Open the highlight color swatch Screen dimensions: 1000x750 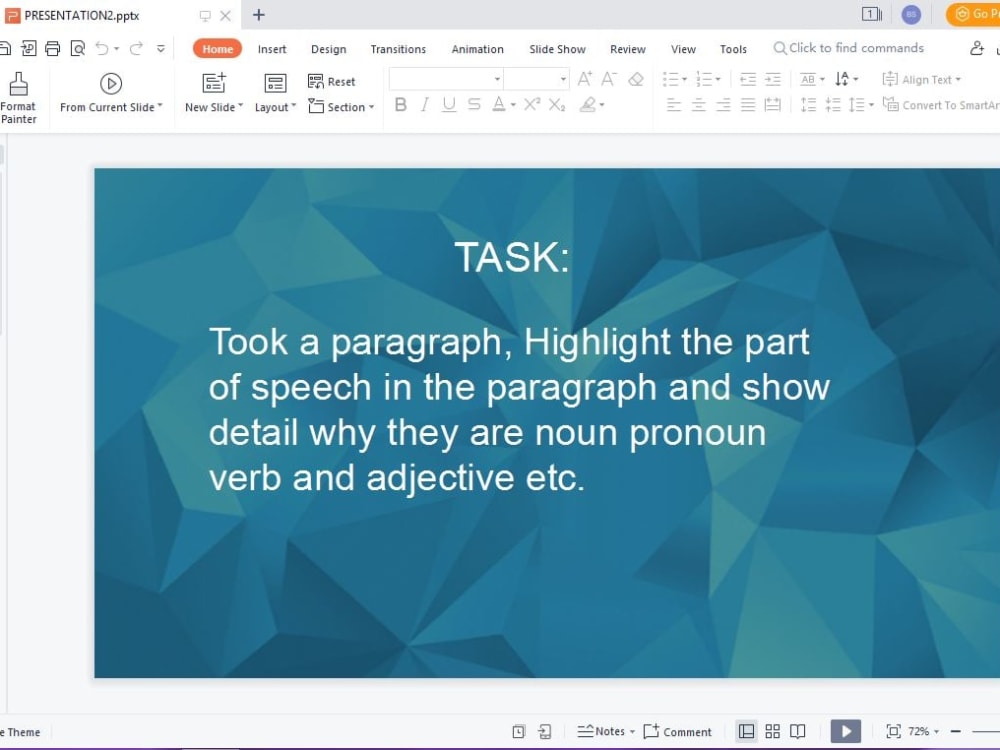pyautogui.click(x=588, y=104)
